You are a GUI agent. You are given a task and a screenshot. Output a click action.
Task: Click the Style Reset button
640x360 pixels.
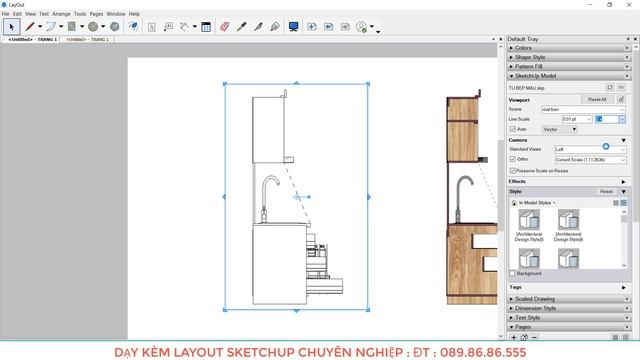tap(606, 191)
